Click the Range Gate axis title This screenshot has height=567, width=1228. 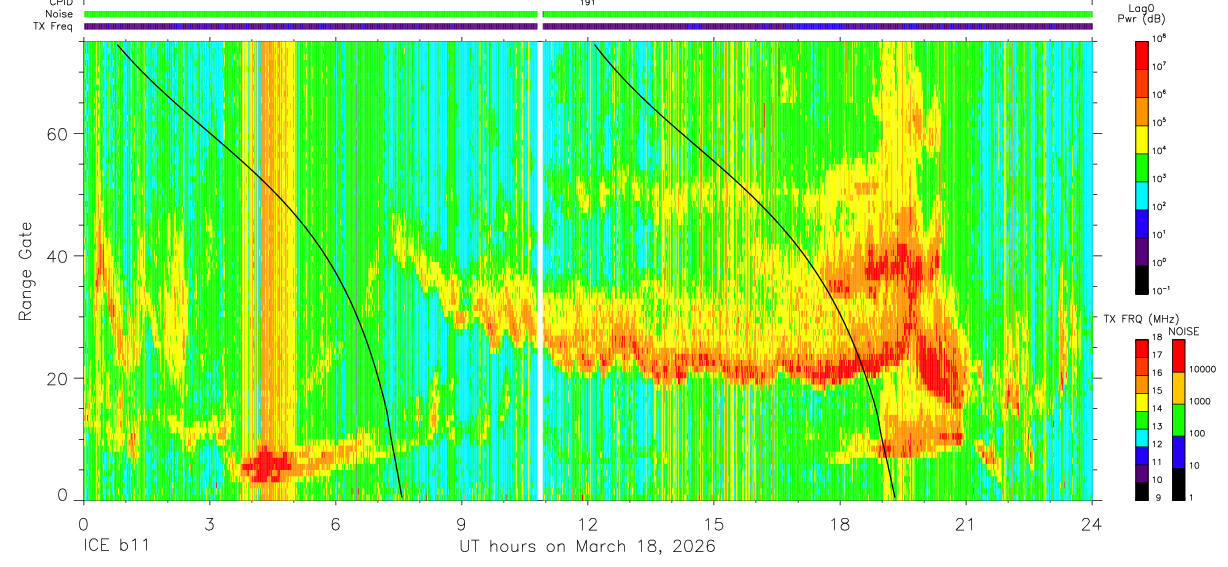pos(25,272)
